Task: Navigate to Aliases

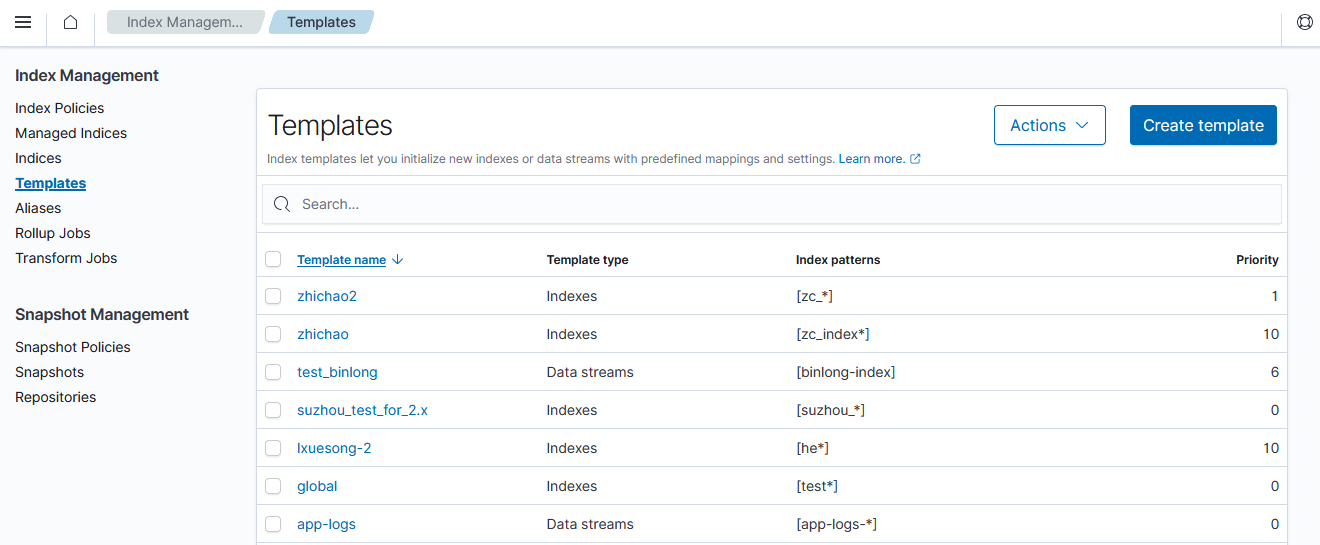Action: (x=38, y=208)
